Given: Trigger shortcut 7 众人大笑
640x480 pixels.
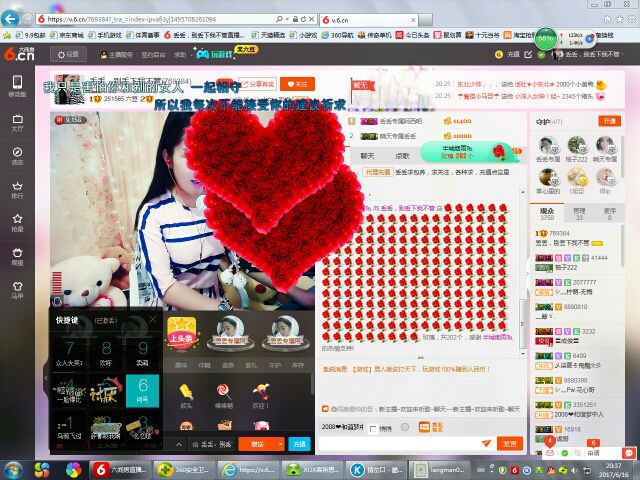Looking at the screenshot, I should [69, 353].
